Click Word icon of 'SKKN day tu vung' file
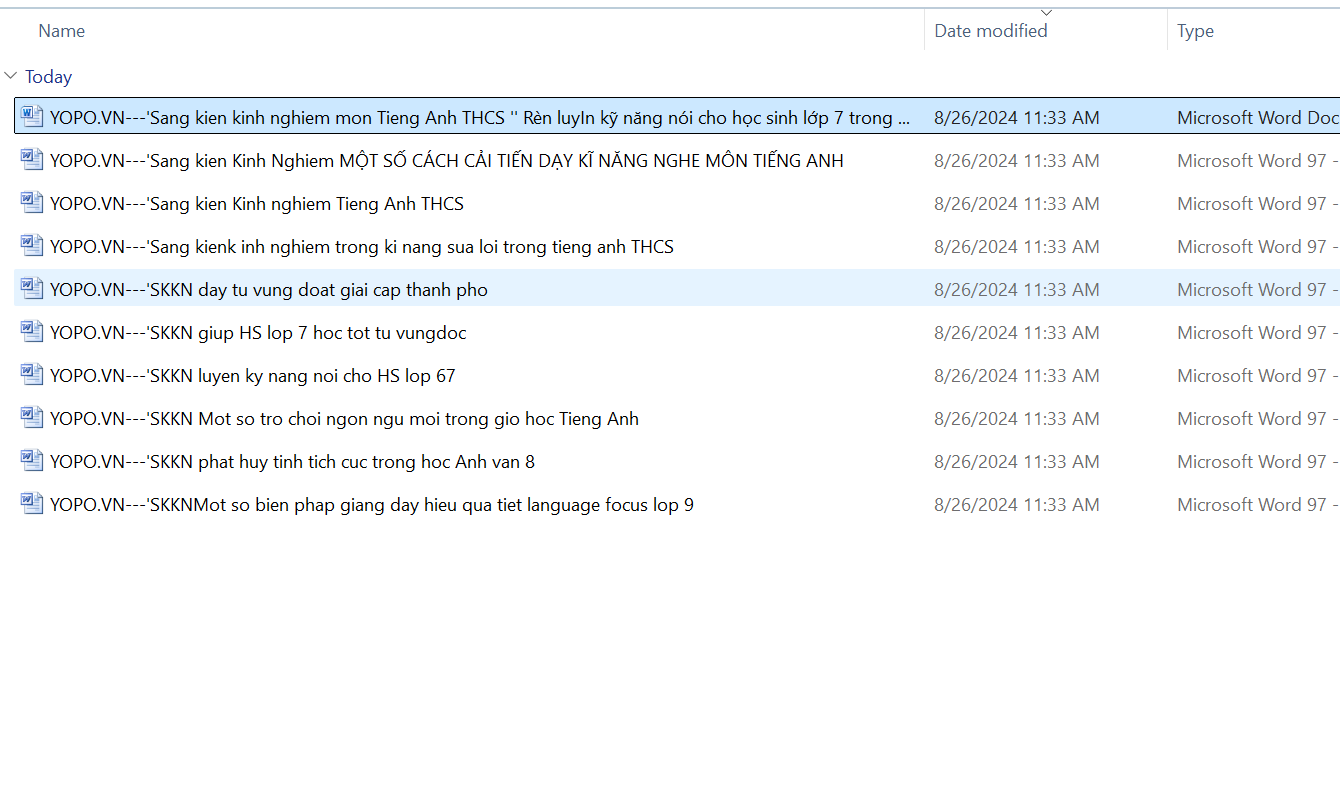The height and width of the screenshot is (802, 1340). (32, 288)
